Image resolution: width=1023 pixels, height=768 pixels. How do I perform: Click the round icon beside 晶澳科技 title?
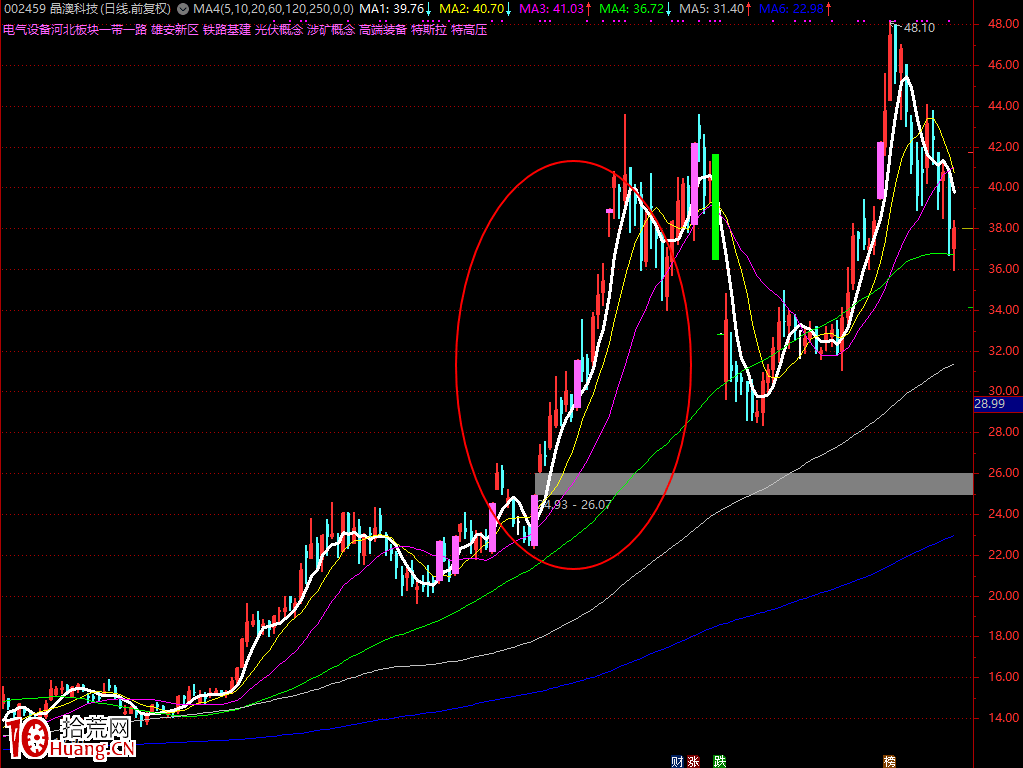[181, 9]
